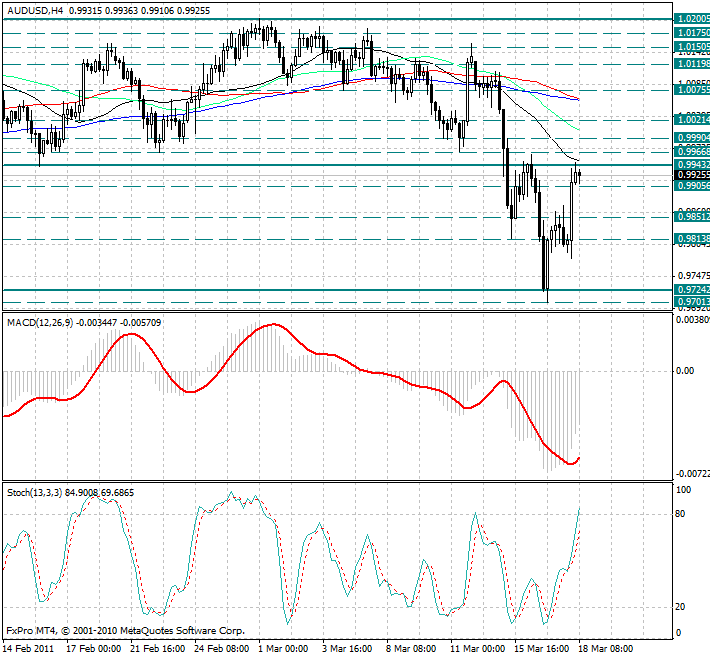The image size is (710, 656).
Task: Click the 1.0119 price level tag
Action: pyautogui.click(x=692, y=63)
